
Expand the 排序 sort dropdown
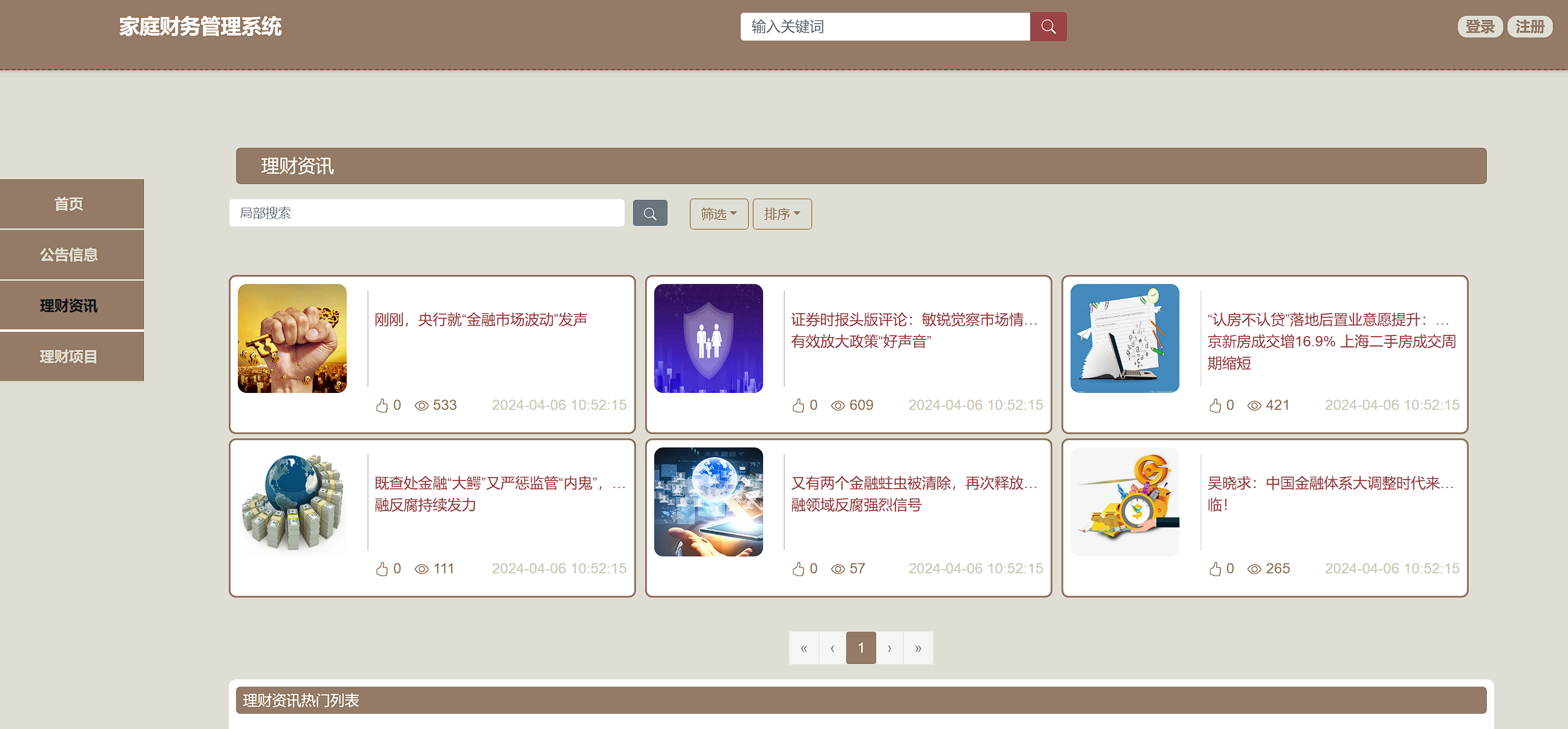(781, 214)
